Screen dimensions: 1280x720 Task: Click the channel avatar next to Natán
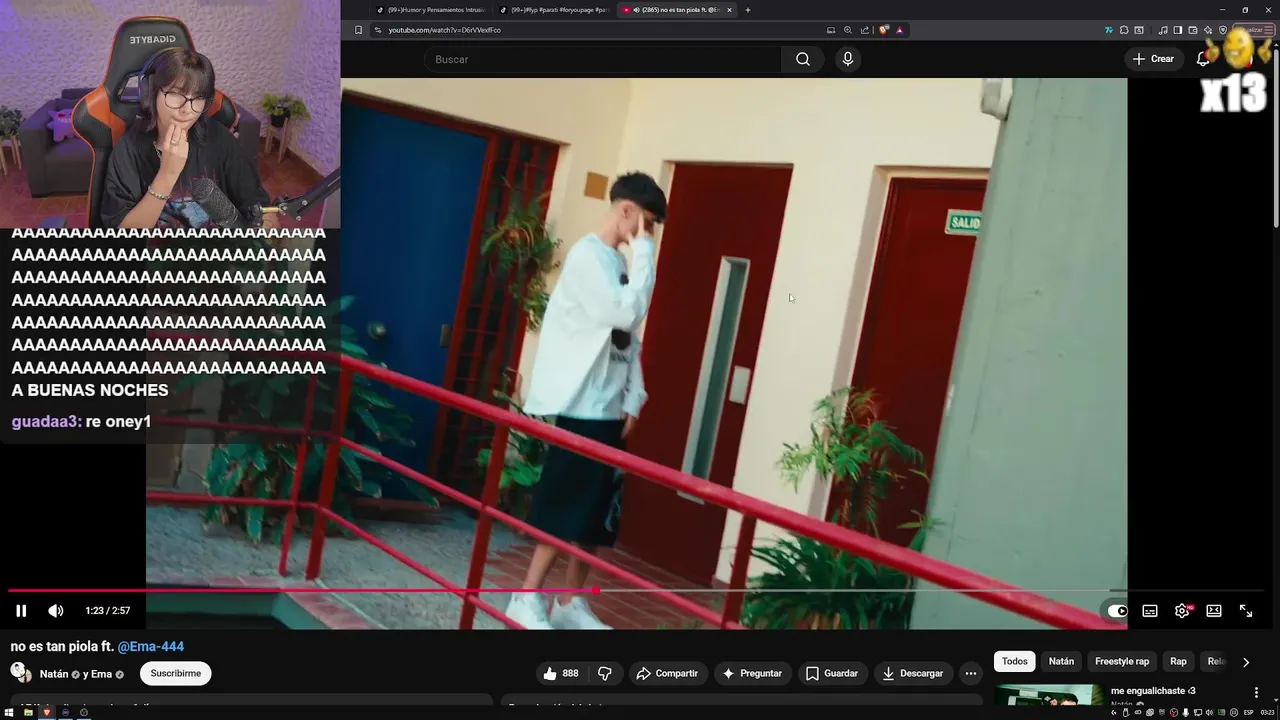point(20,673)
